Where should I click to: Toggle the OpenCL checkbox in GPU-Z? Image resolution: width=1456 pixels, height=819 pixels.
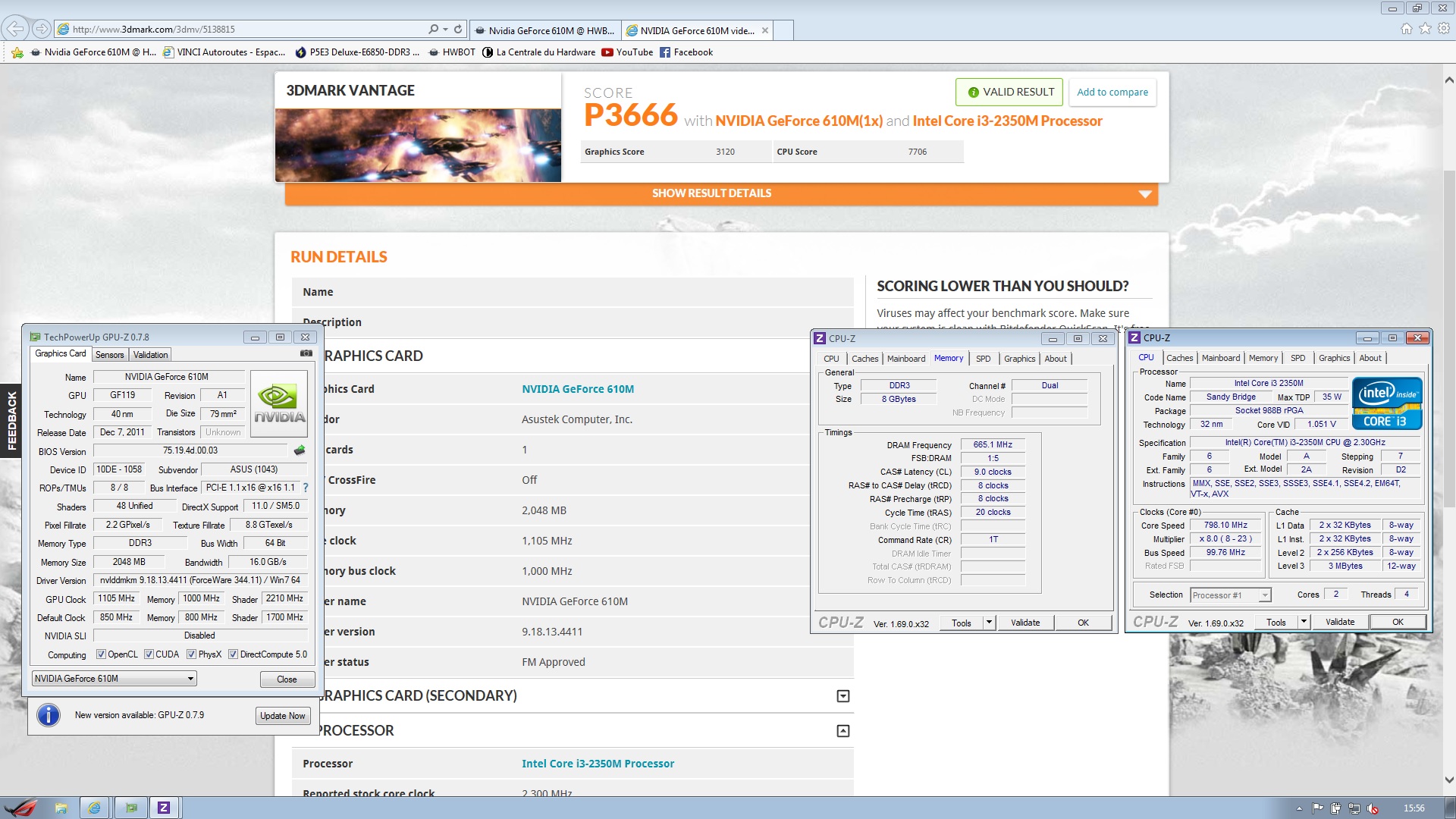101,654
